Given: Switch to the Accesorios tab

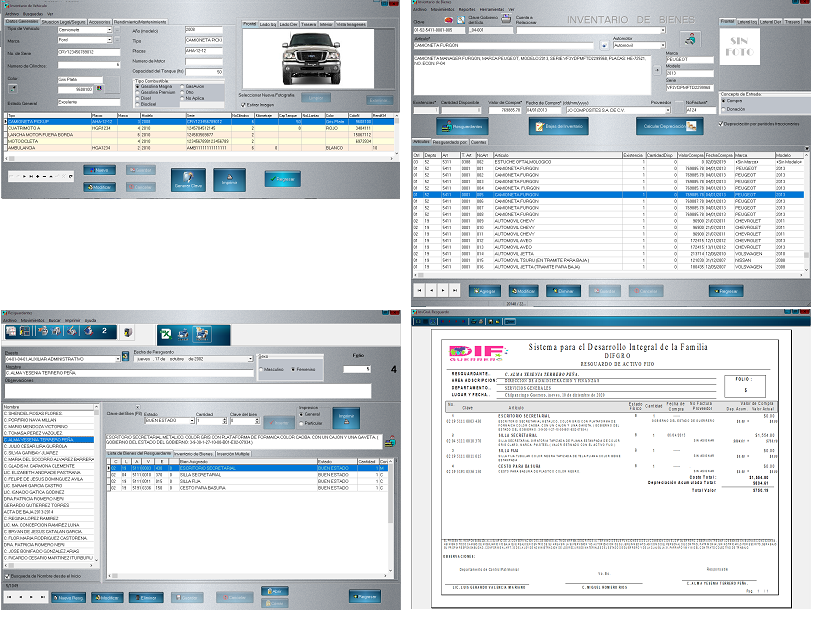Looking at the screenshot, I should click(99, 20).
